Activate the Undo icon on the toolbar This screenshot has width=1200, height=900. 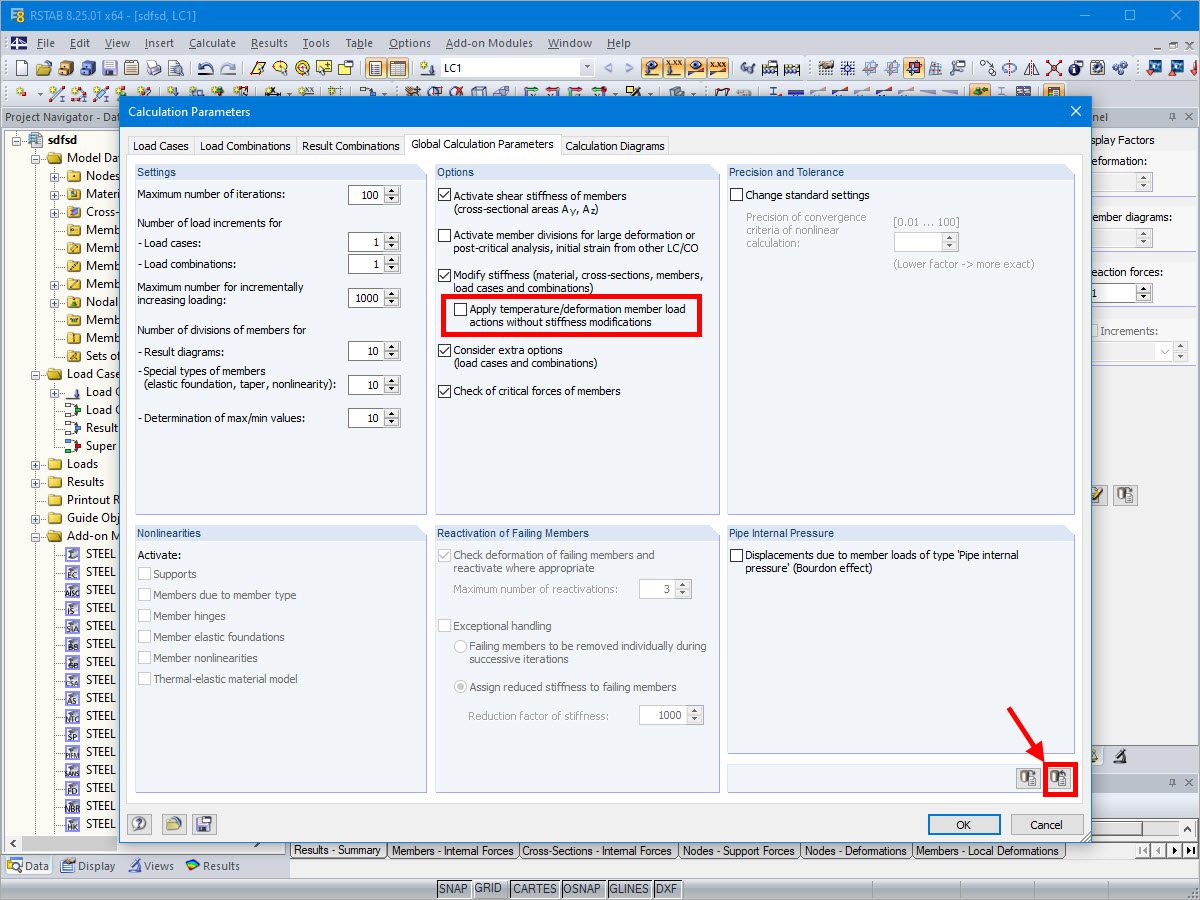point(207,68)
